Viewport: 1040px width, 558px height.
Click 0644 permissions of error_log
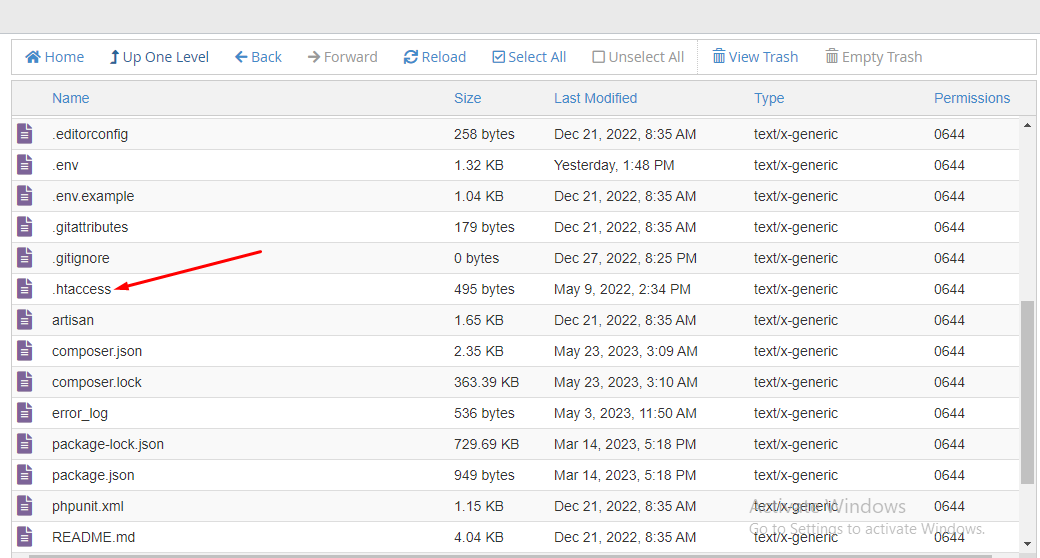point(949,413)
